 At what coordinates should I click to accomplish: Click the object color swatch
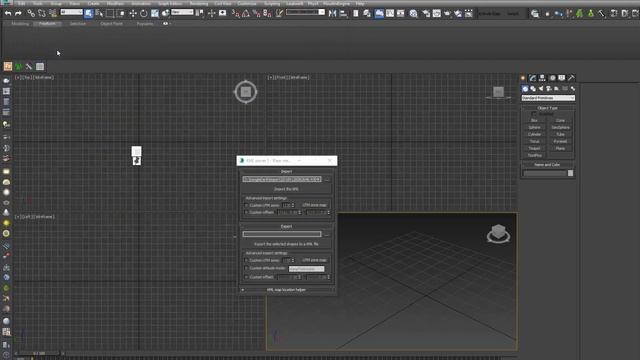571,173
